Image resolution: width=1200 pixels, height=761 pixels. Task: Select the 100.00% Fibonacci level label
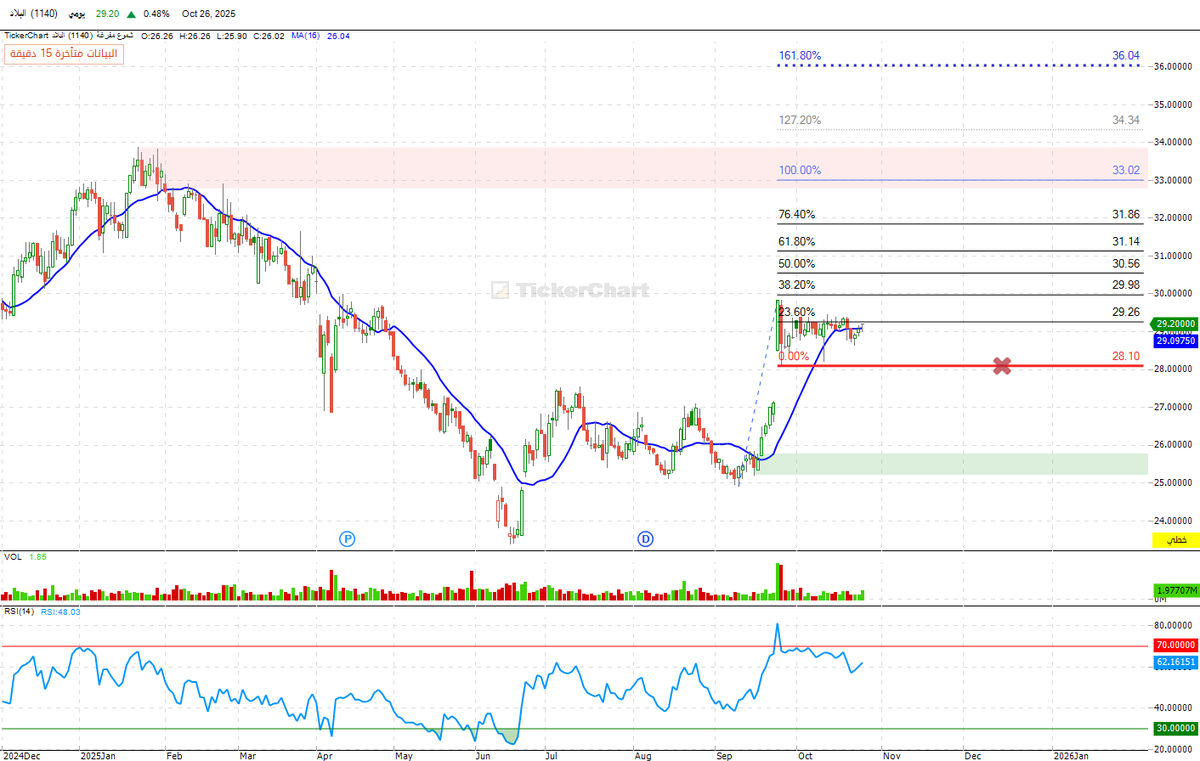tap(800, 170)
